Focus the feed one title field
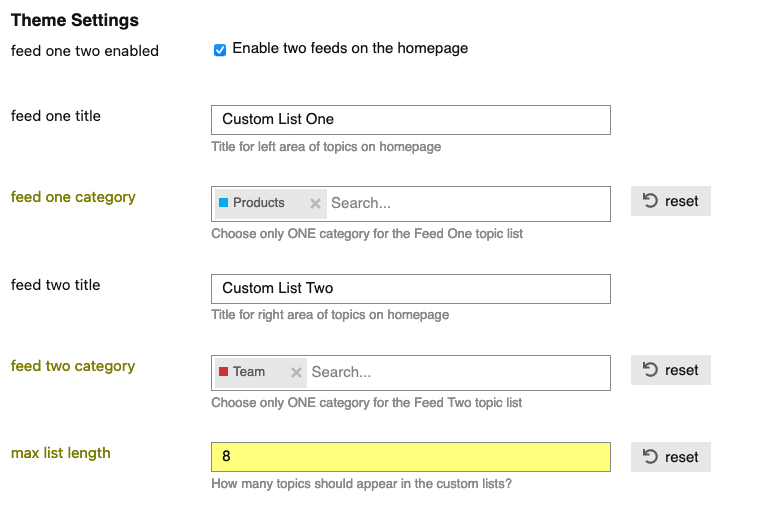Screen dimensions: 765x509 point(410,119)
